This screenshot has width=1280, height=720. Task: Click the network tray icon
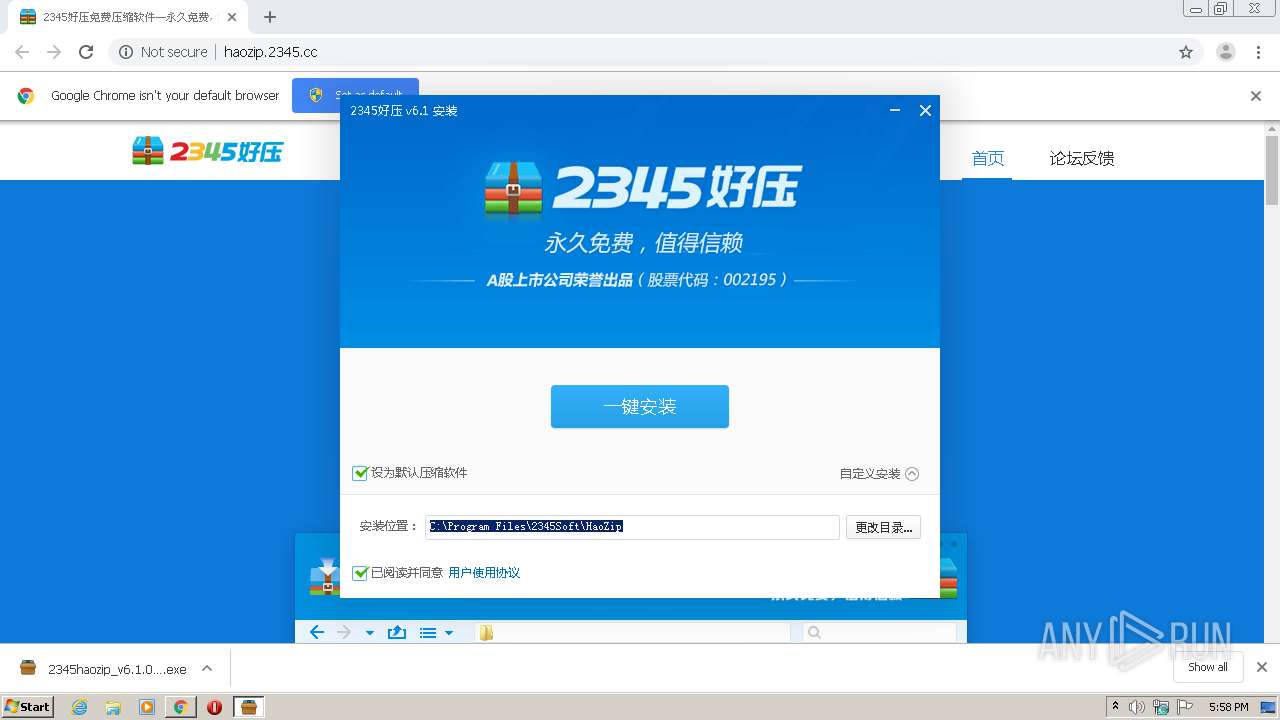pos(1161,707)
